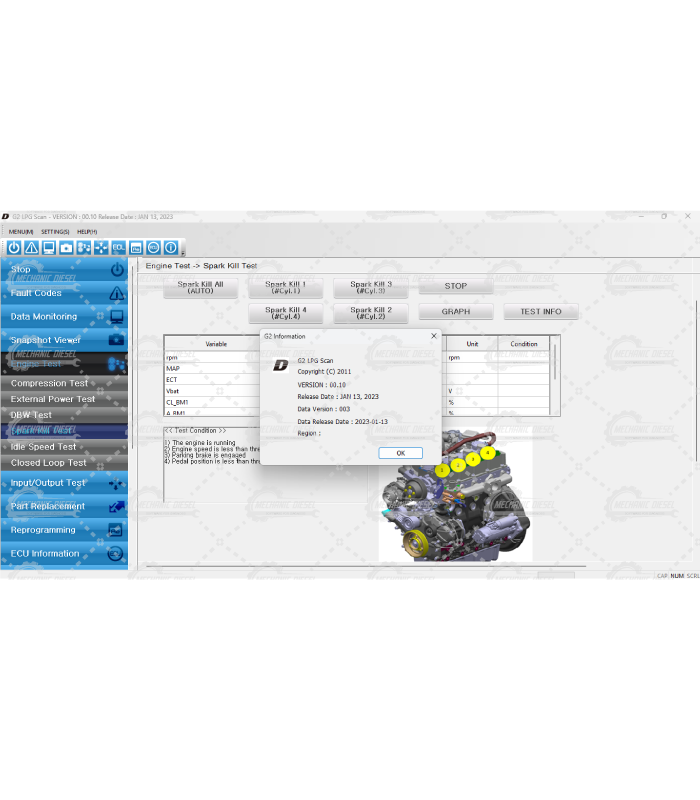This screenshot has width=700, height=800.
Task: Click the variable table's vertical scrollbar
Action: (x=555, y=362)
